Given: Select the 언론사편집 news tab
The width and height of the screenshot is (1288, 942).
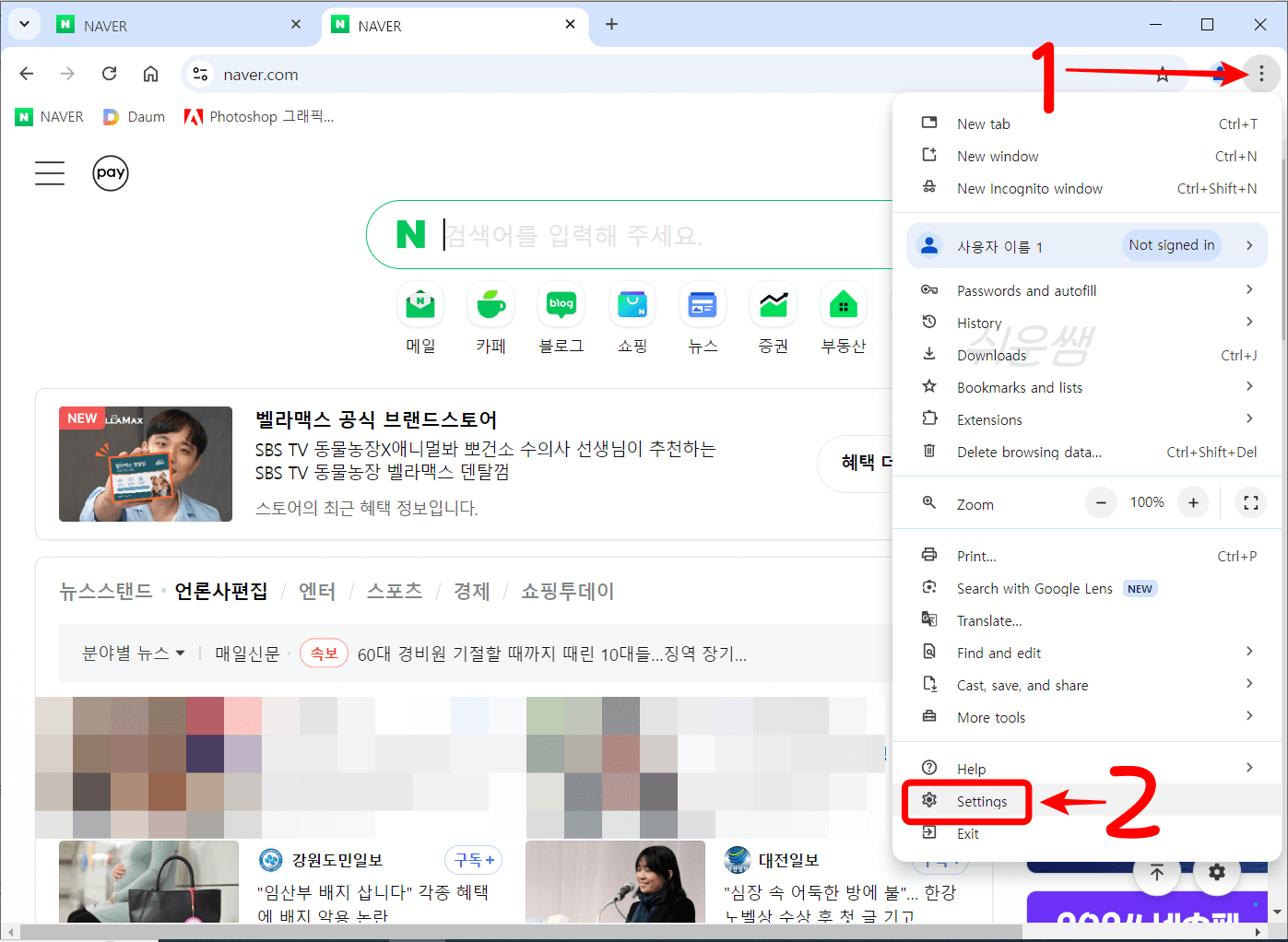Looking at the screenshot, I should pyautogui.click(x=221, y=591).
